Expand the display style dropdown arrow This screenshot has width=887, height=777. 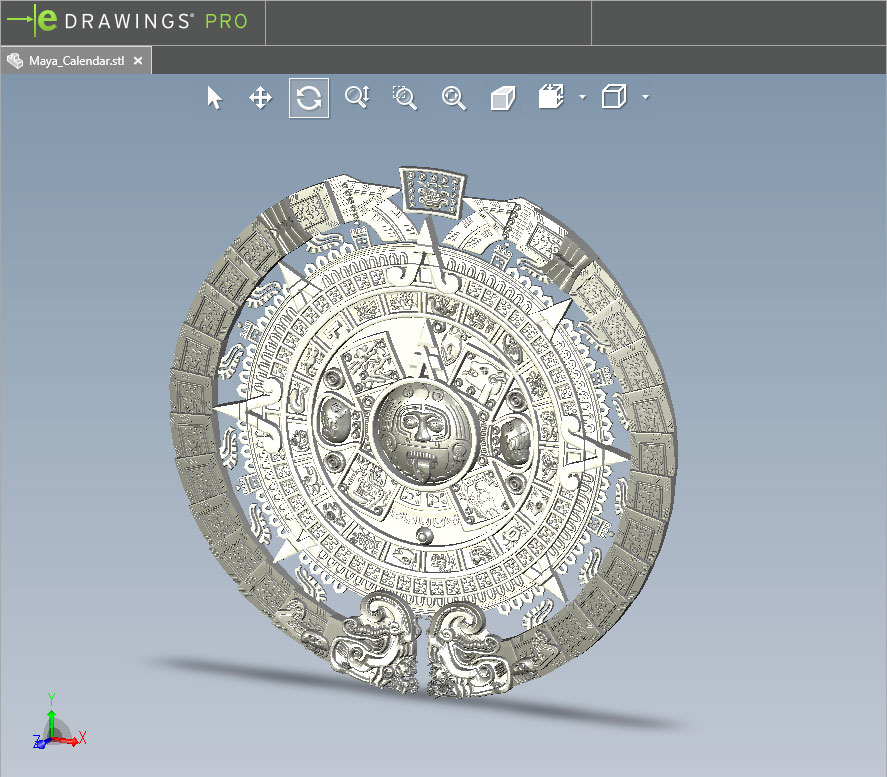(x=645, y=97)
